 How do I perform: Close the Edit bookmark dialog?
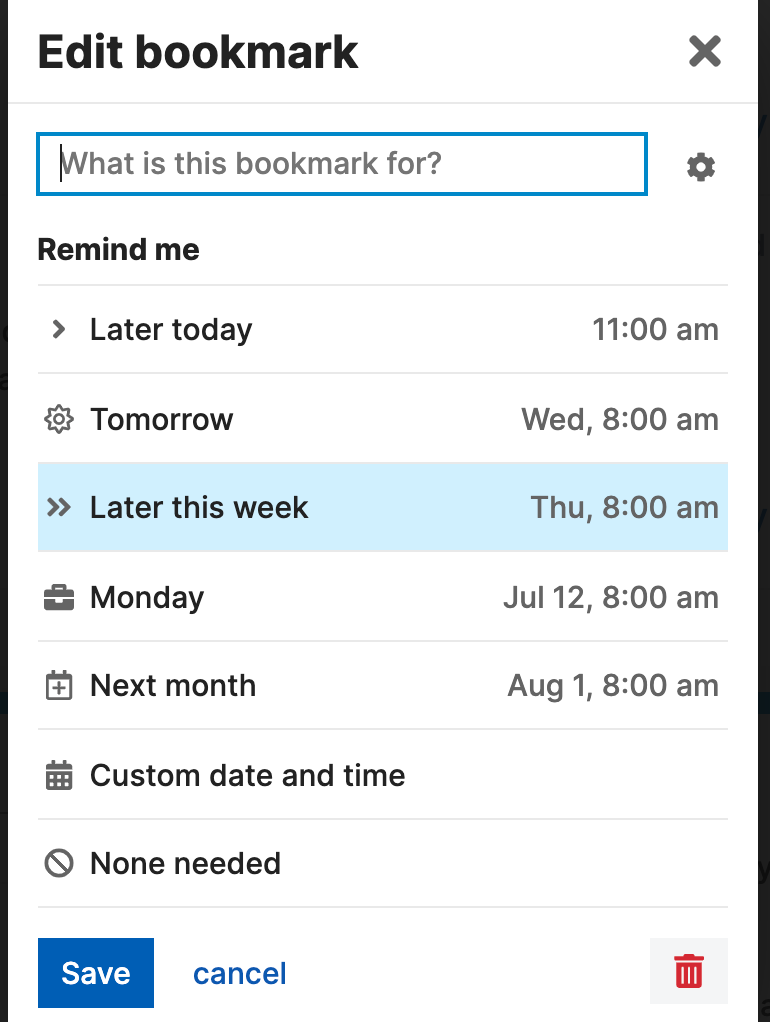point(704,51)
